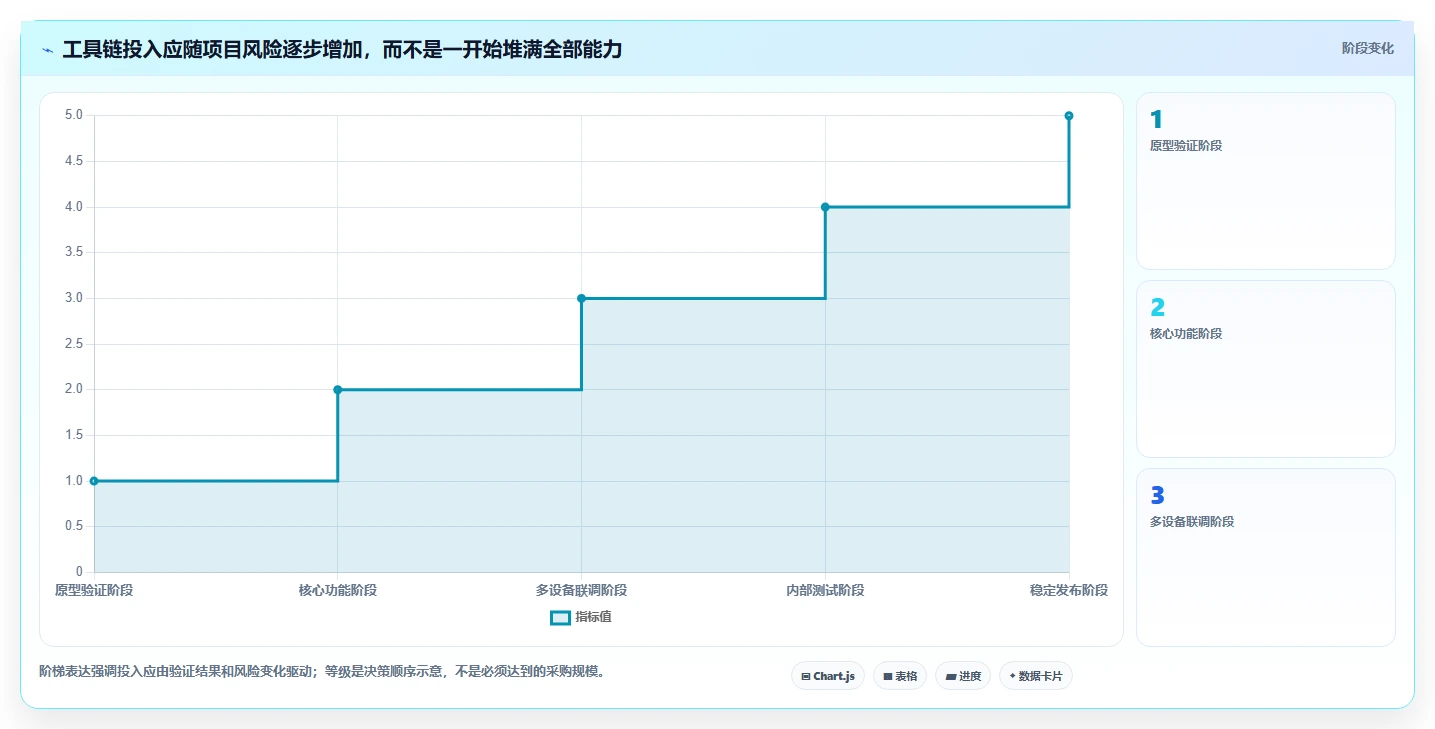Click the footnote starting with 阶梯表达强调

point(321,671)
